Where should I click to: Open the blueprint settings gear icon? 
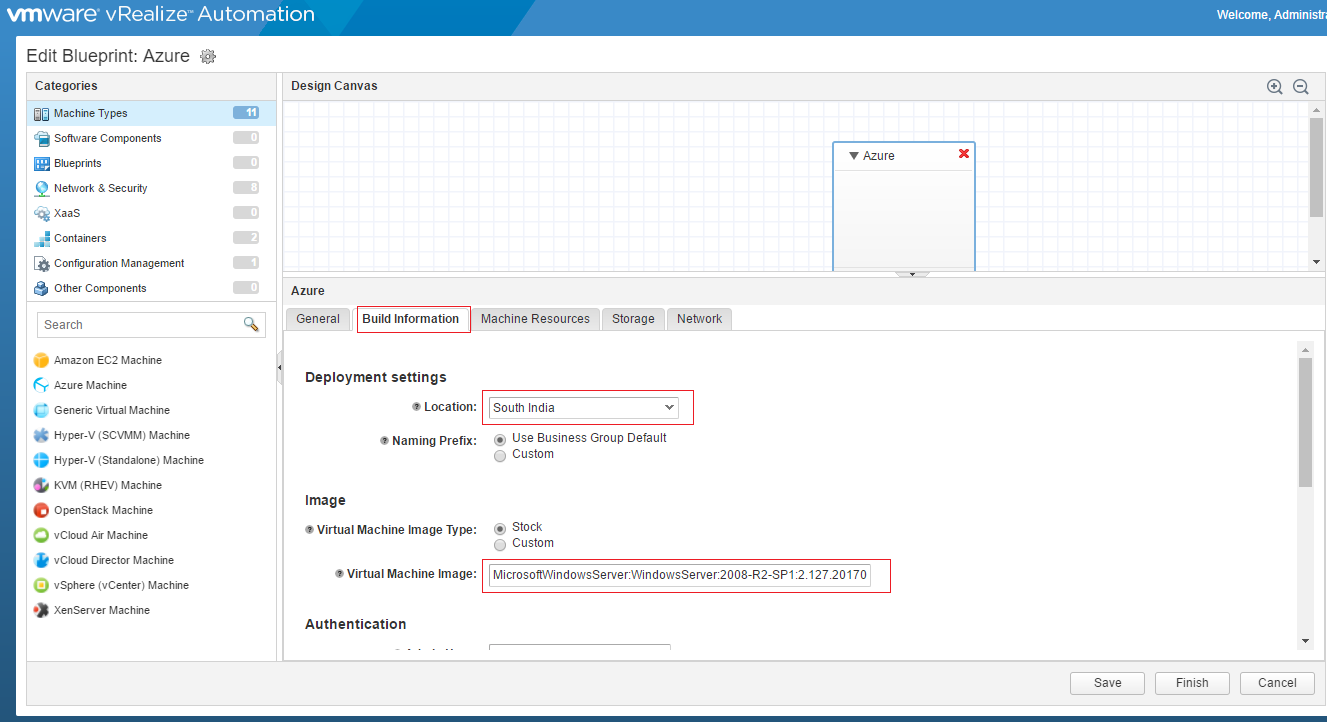click(x=207, y=57)
